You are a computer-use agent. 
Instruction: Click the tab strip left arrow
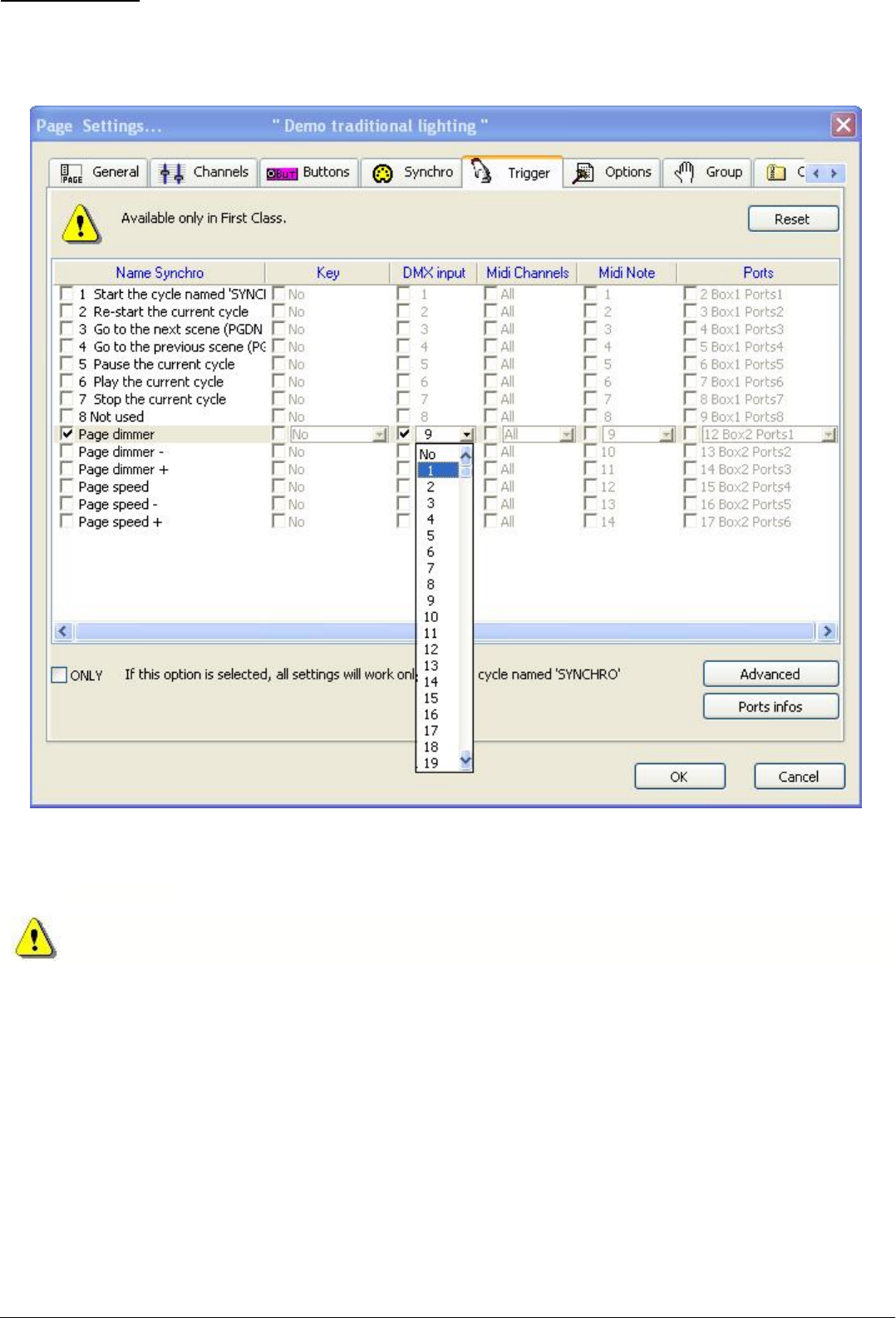point(816,173)
